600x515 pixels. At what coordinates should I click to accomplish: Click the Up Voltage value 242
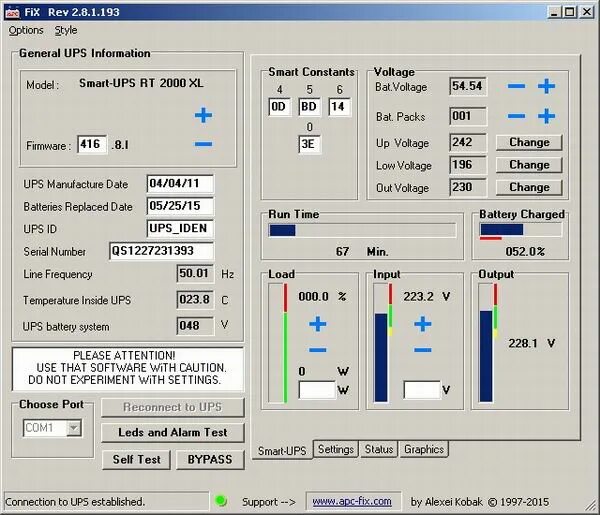tap(468, 142)
